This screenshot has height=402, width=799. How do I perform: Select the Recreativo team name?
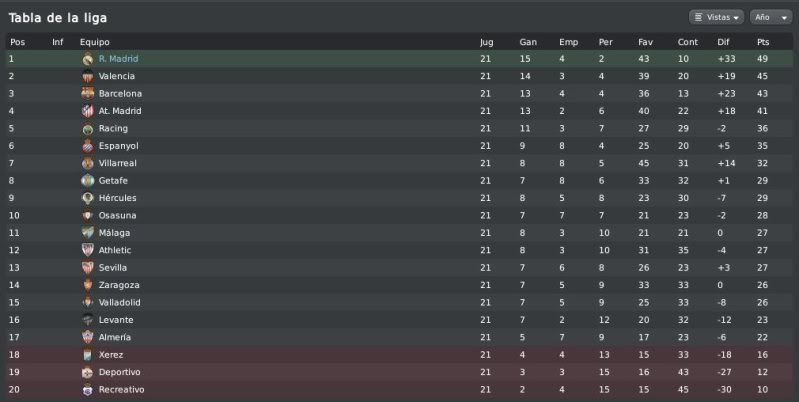tap(121, 390)
